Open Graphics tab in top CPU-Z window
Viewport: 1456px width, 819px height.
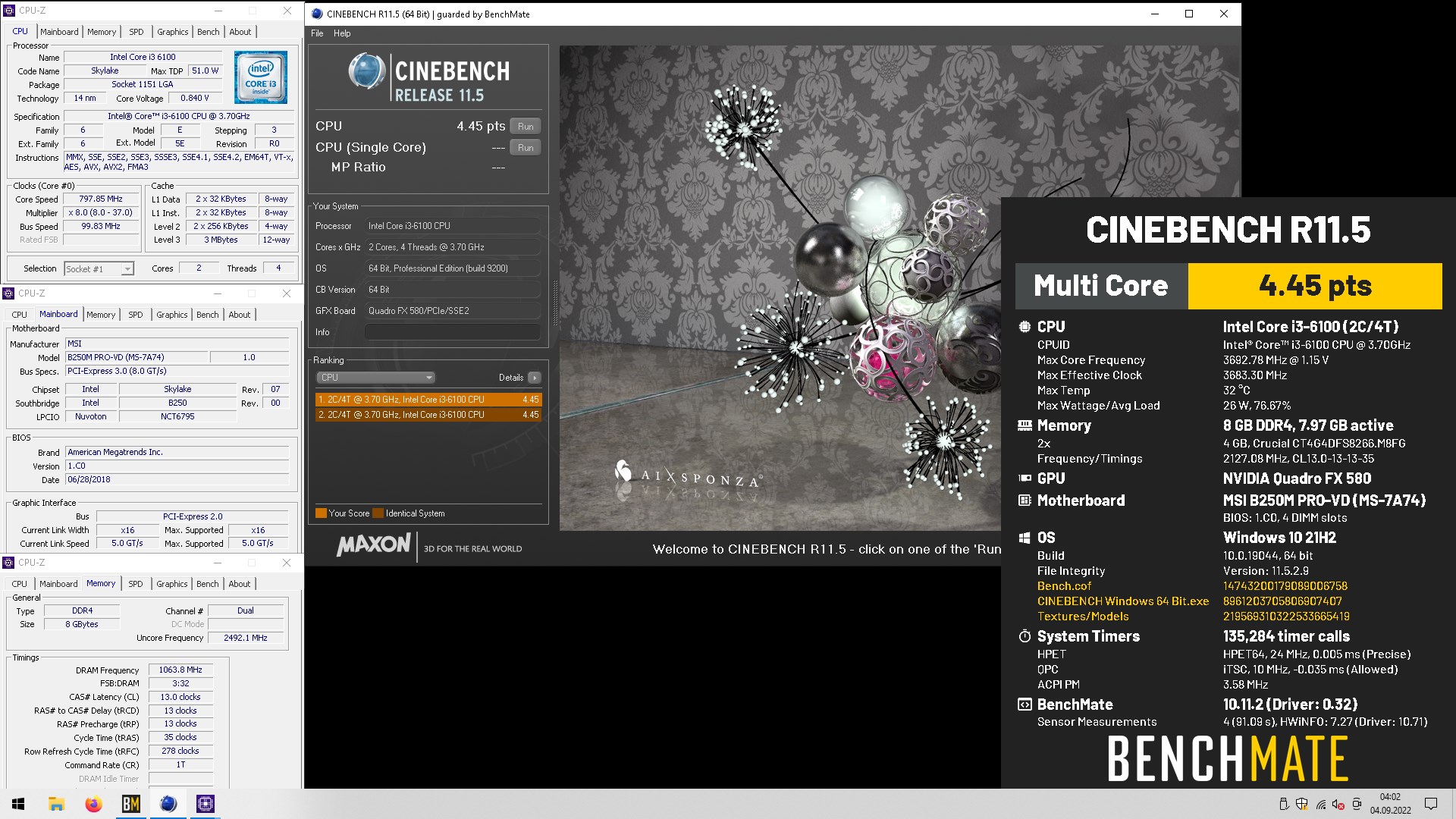pyautogui.click(x=173, y=32)
